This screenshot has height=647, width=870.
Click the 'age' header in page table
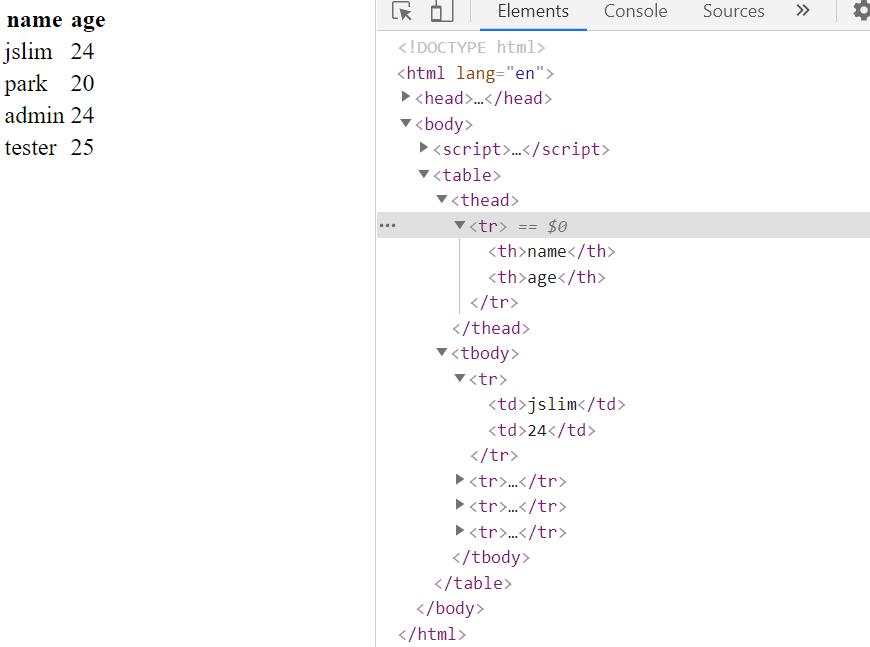point(88,21)
